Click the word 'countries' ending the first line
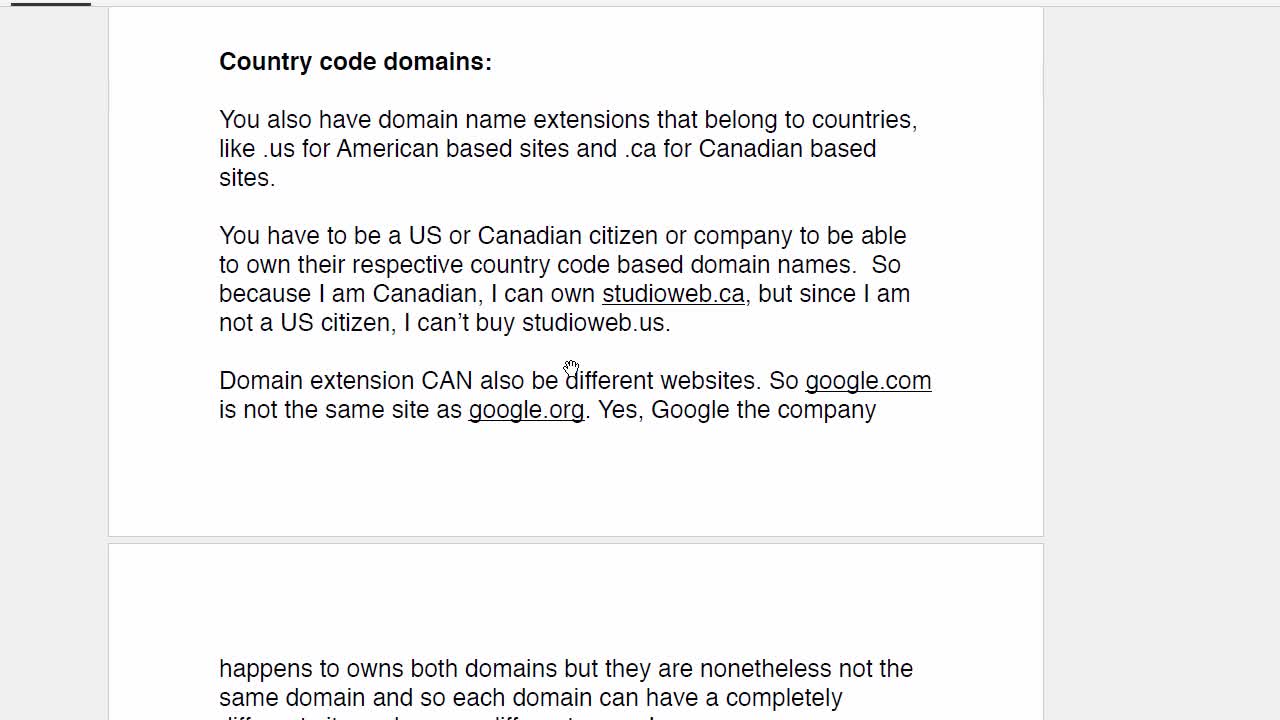The image size is (1280, 720). pyautogui.click(x=862, y=120)
